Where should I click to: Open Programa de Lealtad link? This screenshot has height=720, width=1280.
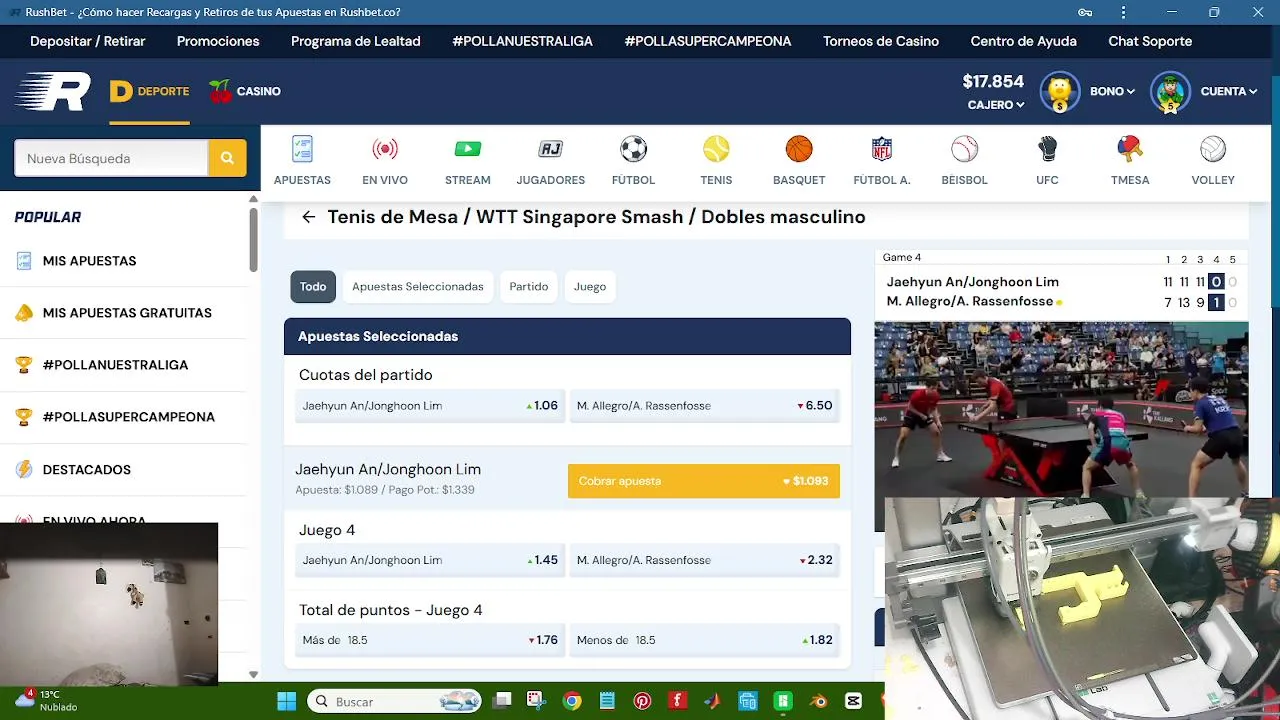pos(356,41)
